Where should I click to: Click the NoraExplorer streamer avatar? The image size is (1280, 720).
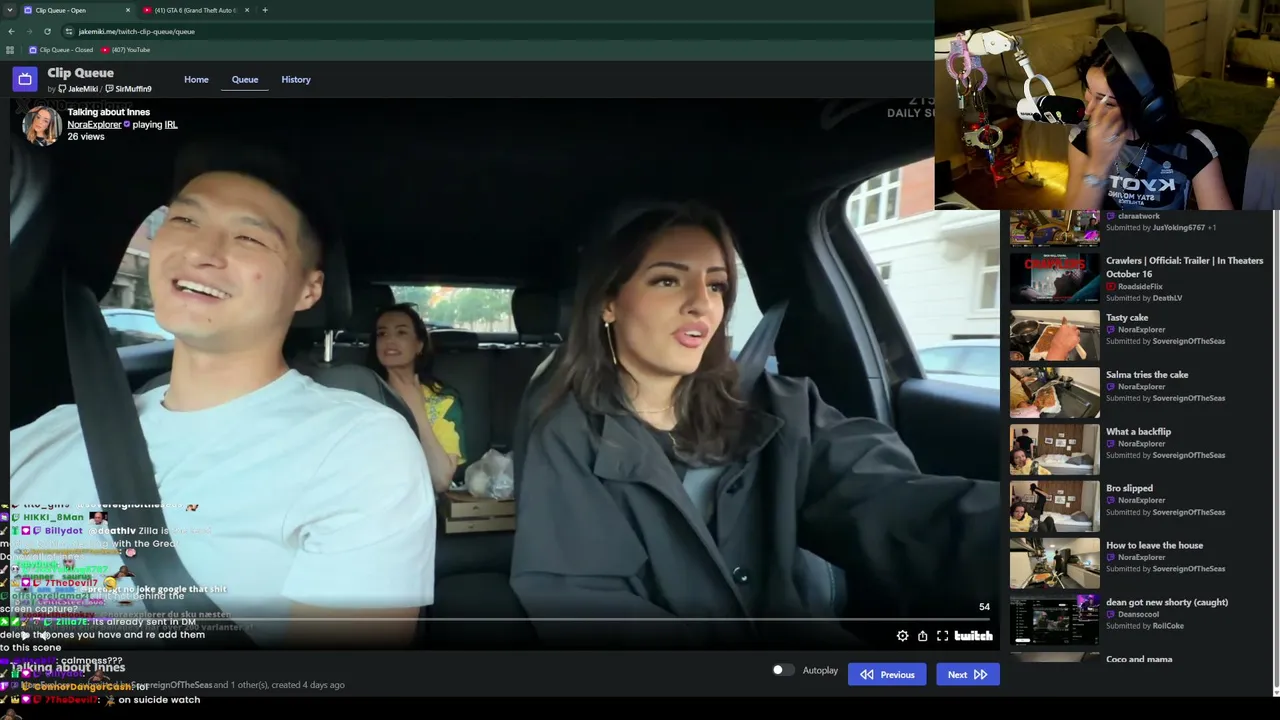[x=42, y=126]
